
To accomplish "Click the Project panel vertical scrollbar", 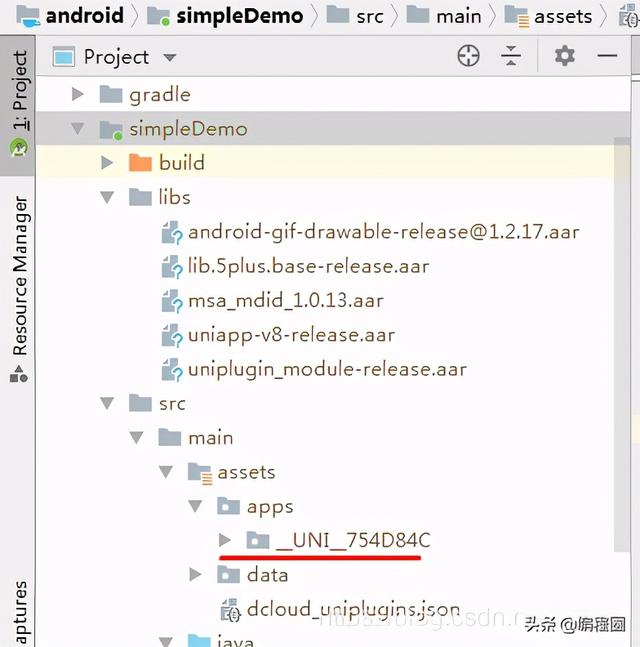I will coord(622,344).
